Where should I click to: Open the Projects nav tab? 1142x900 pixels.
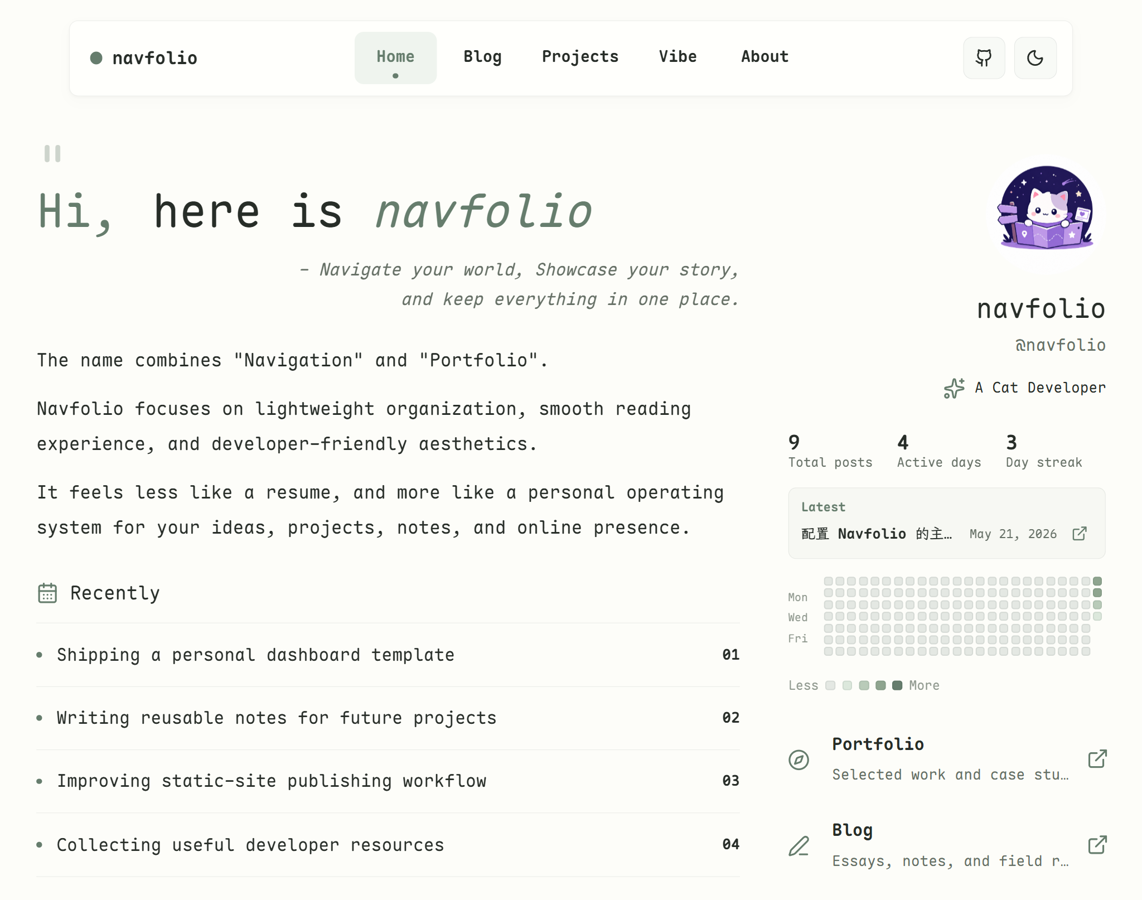point(580,57)
